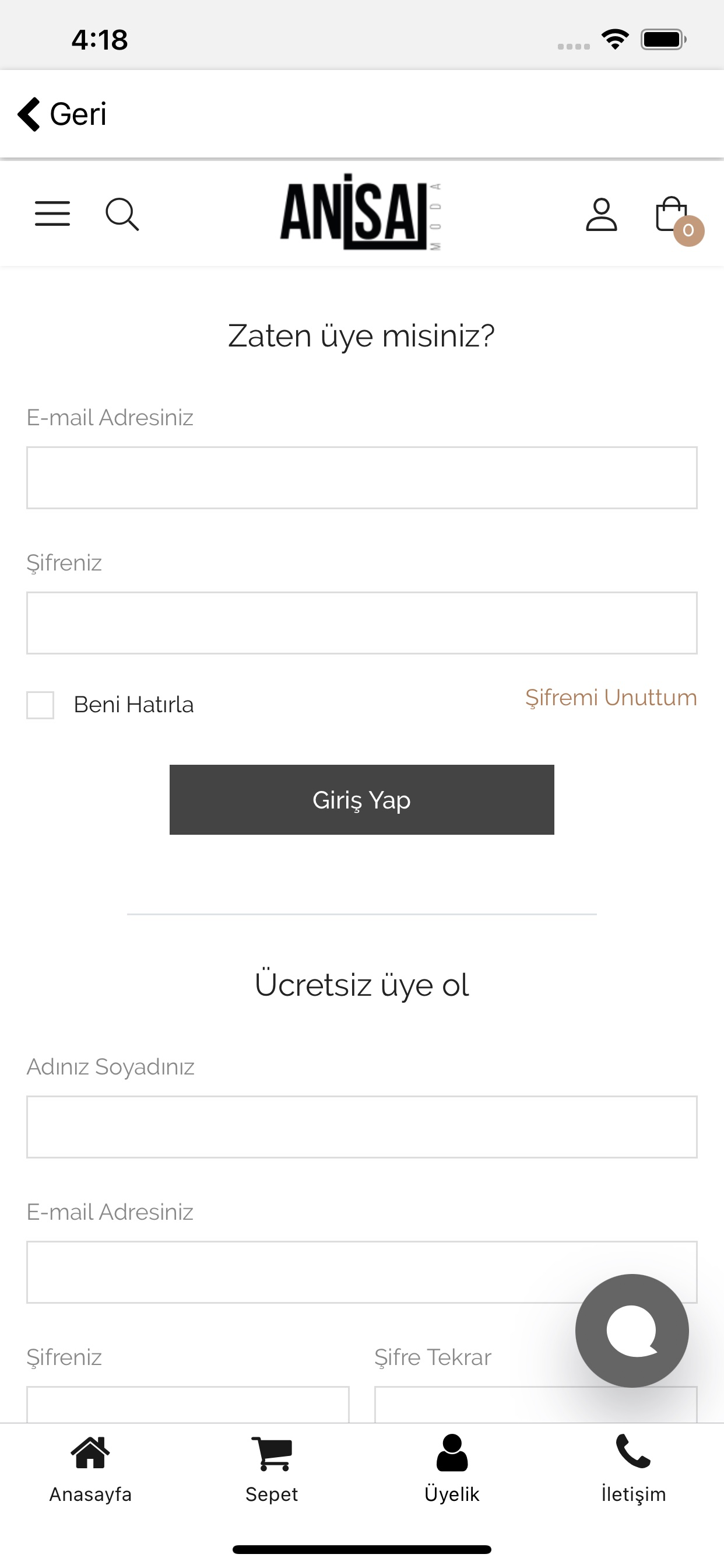The image size is (724, 1568).
Task: Open the live chat bubble
Action: coord(631,1331)
